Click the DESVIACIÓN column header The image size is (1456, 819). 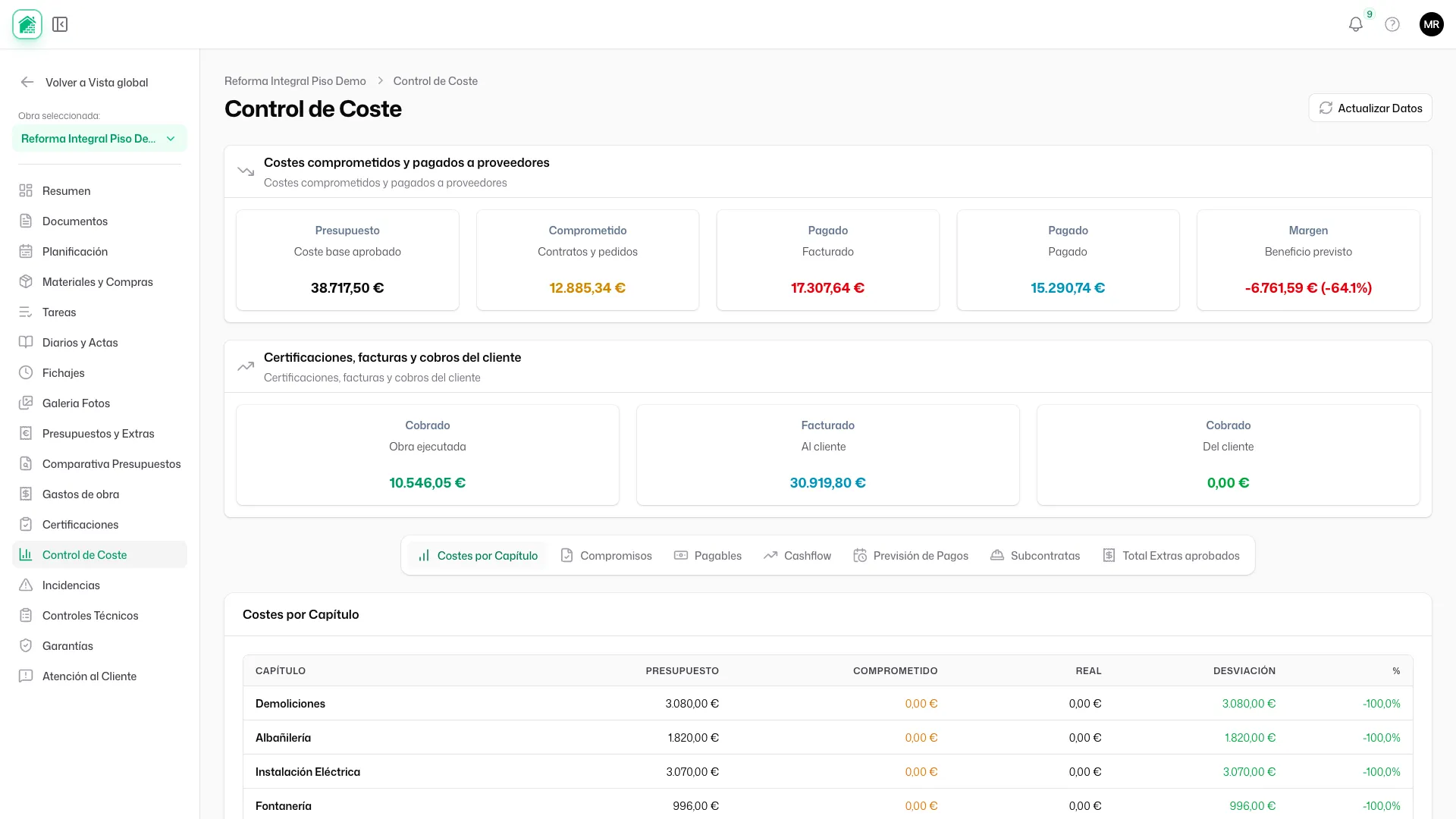click(1244, 671)
